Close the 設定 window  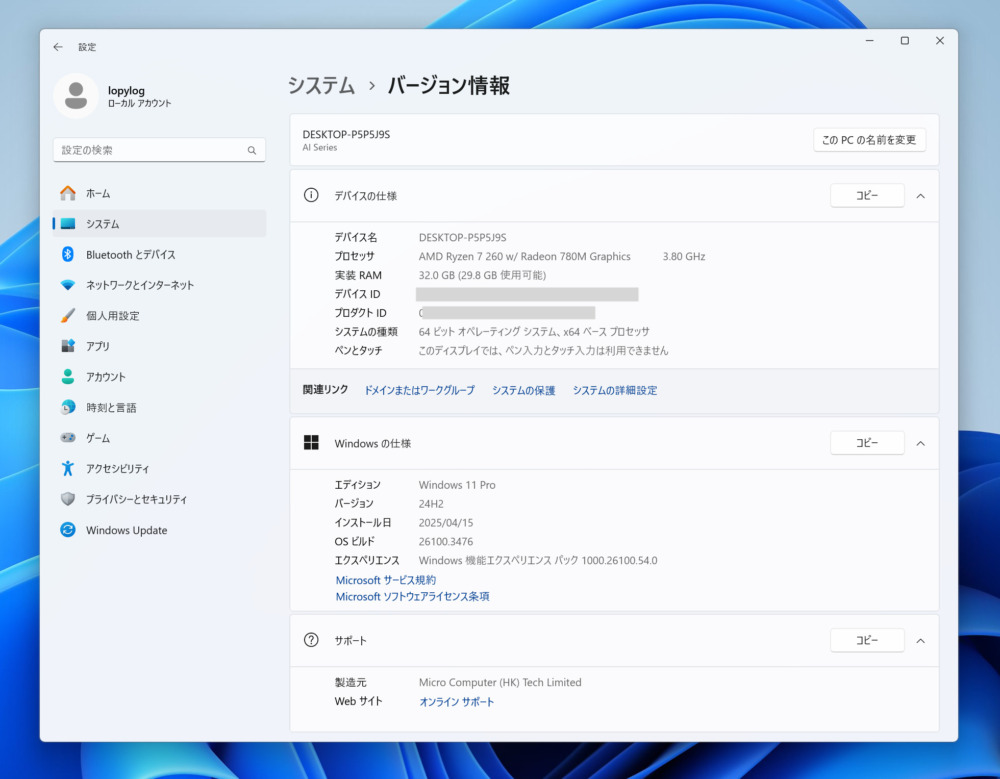(939, 41)
